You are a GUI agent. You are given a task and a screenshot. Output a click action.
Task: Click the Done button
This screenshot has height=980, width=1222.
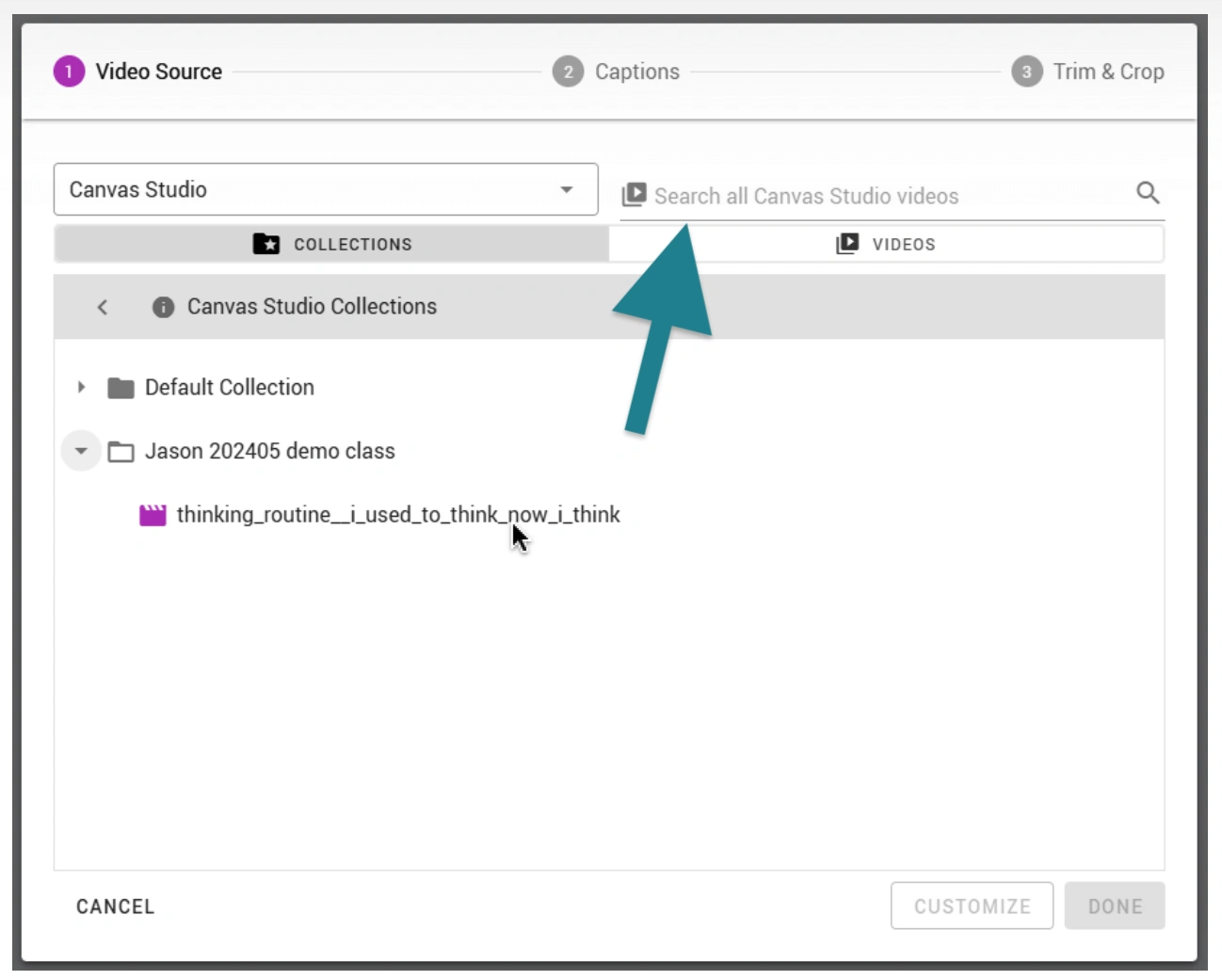click(x=1115, y=906)
